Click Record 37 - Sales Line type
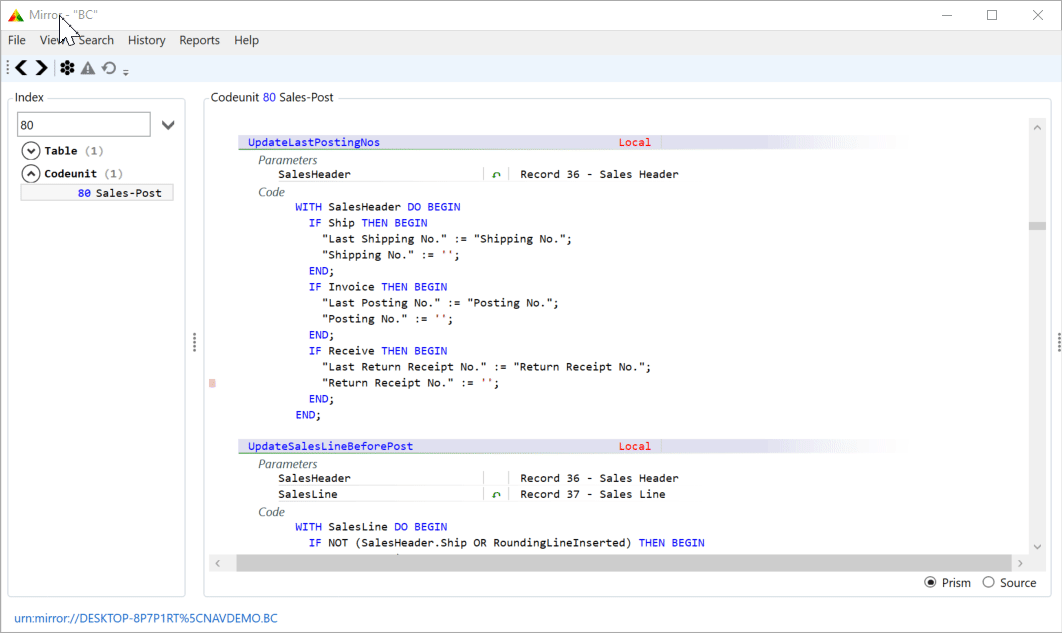This screenshot has width=1062, height=633. point(593,494)
